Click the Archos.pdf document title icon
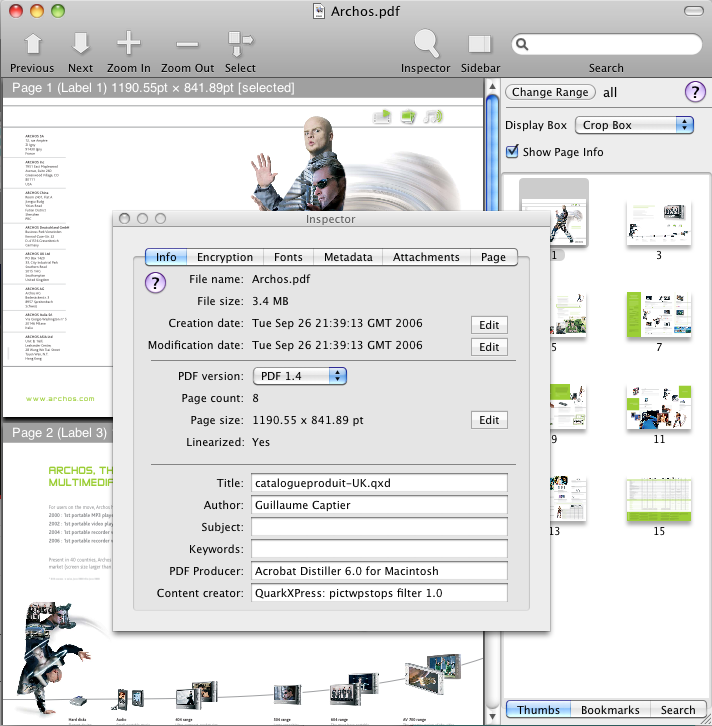Screen dimensions: 712x726 [x=319, y=11]
